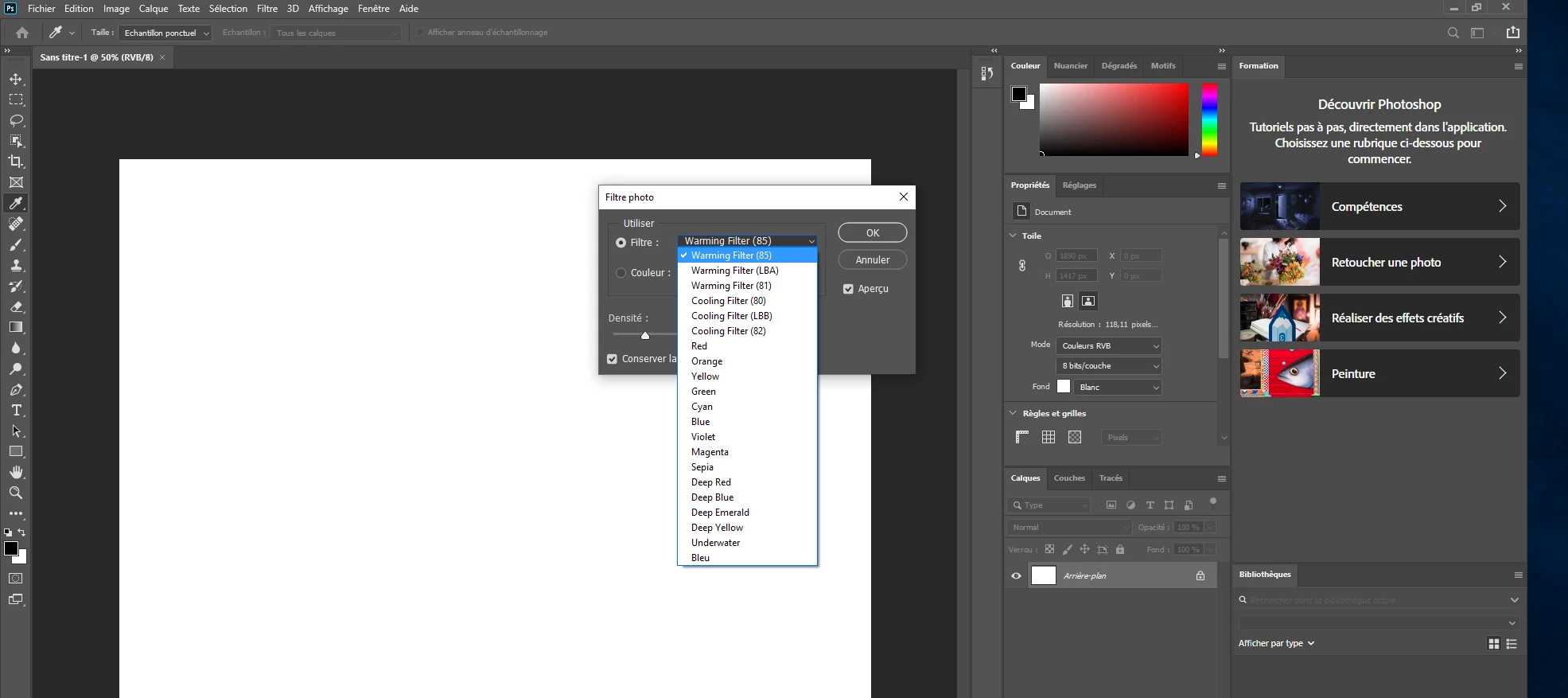Screen dimensions: 1568x698
Task: Click the Home screen icon
Action: (22, 33)
